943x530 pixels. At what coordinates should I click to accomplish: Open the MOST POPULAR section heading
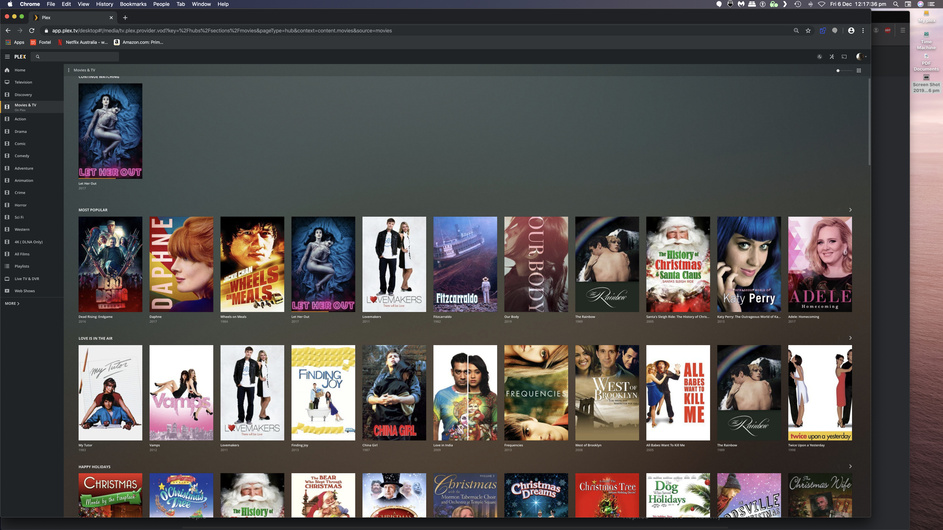93,210
